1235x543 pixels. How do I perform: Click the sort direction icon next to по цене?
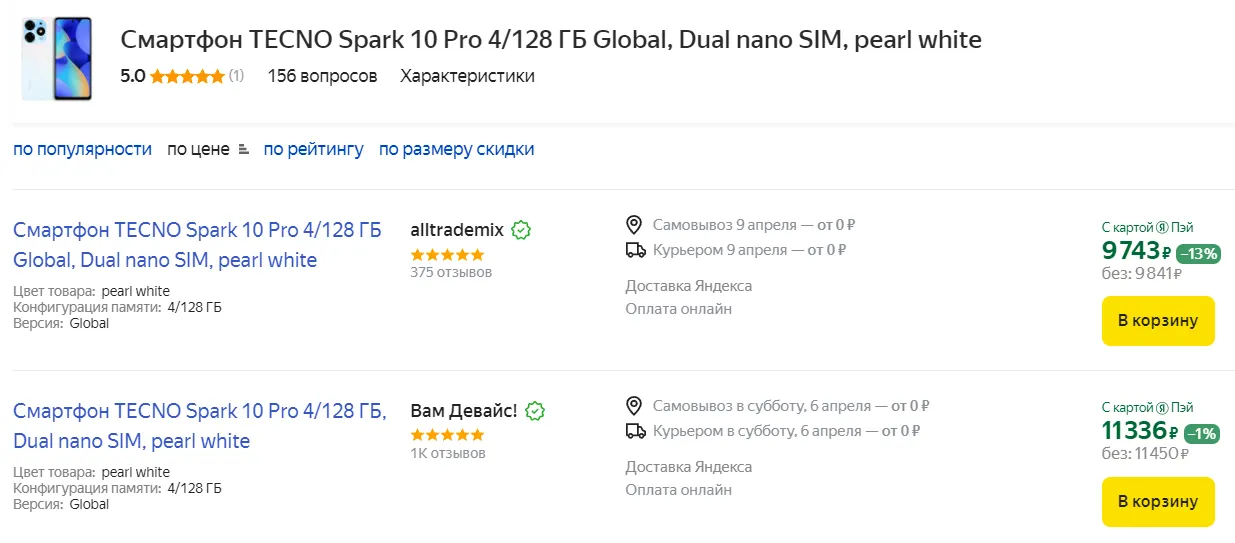point(243,150)
